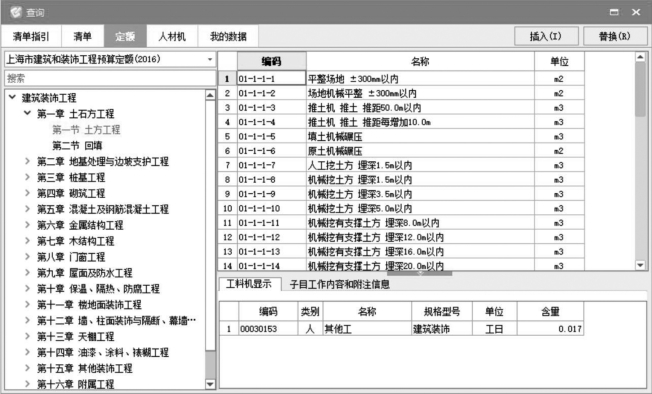
Task: Select code cell 01-1-1-14
Action: coord(272,266)
